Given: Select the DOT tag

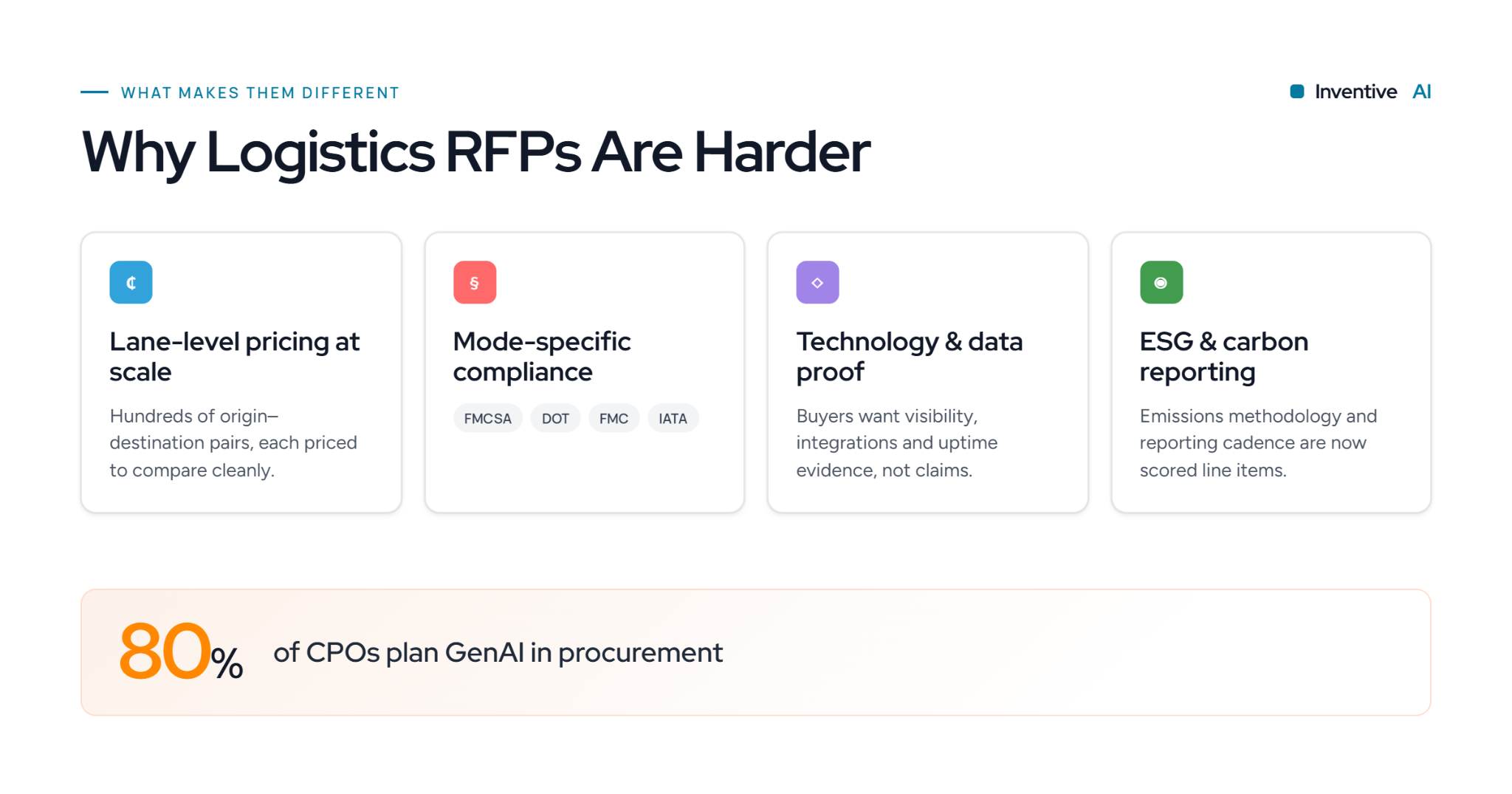Looking at the screenshot, I should point(556,418).
